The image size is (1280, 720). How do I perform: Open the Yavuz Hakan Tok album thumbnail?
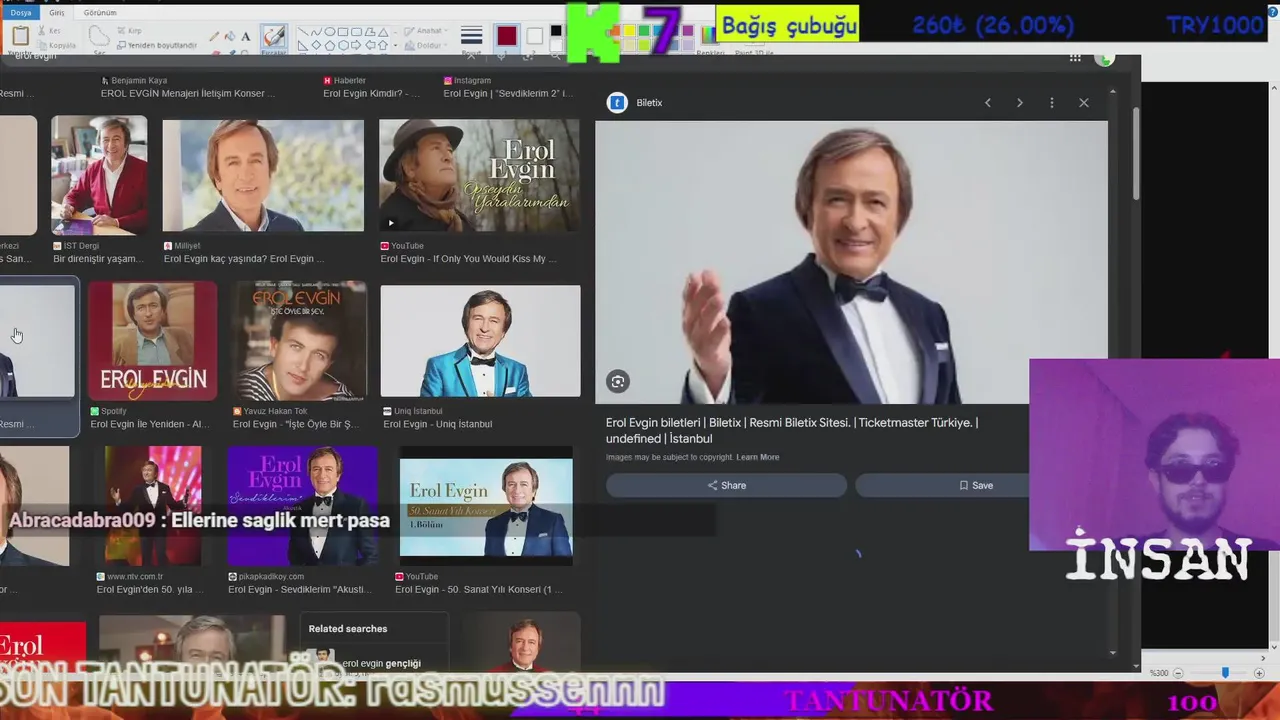coord(299,341)
